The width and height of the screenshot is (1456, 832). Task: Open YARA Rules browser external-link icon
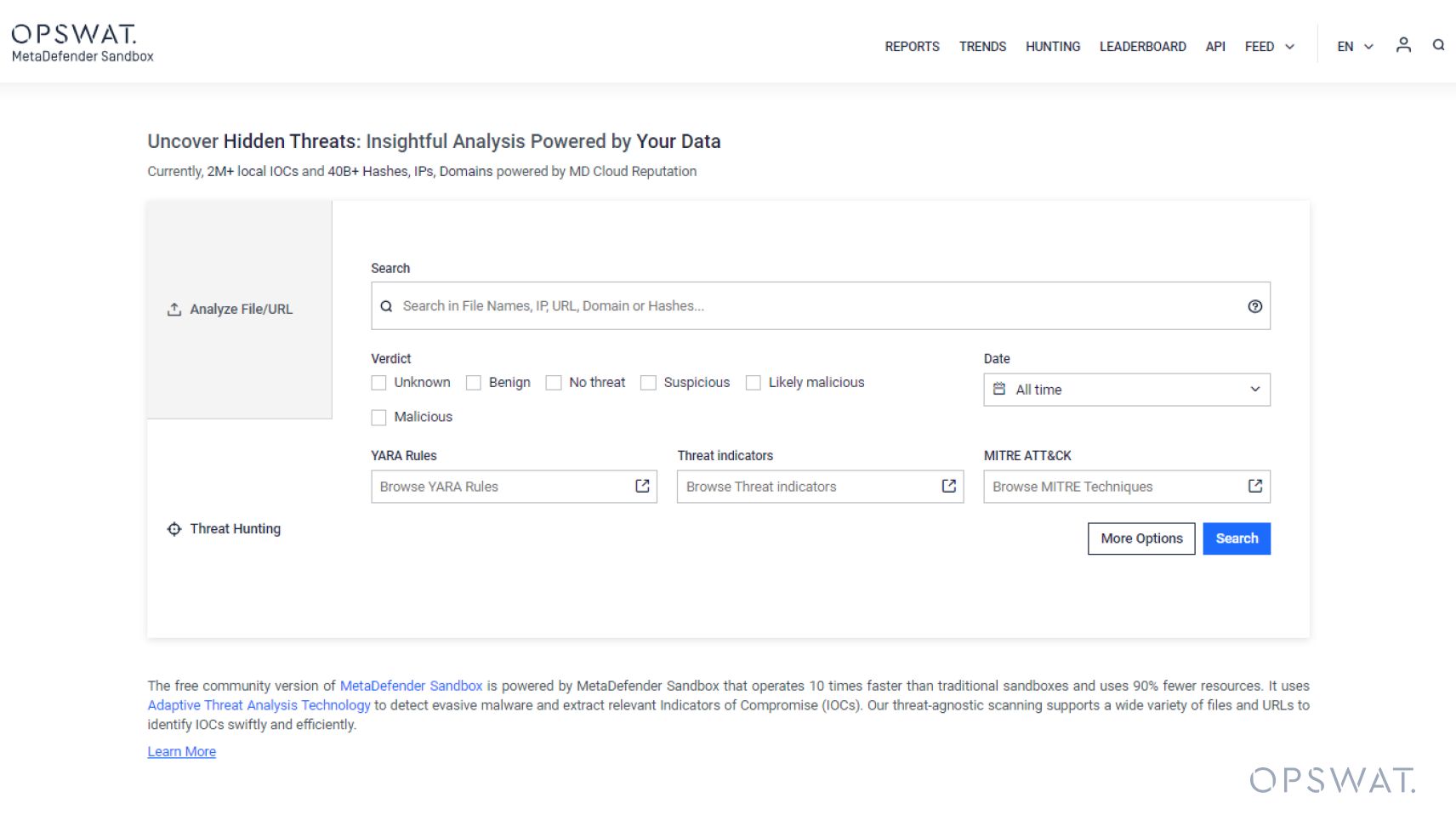[x=642, y=486]
